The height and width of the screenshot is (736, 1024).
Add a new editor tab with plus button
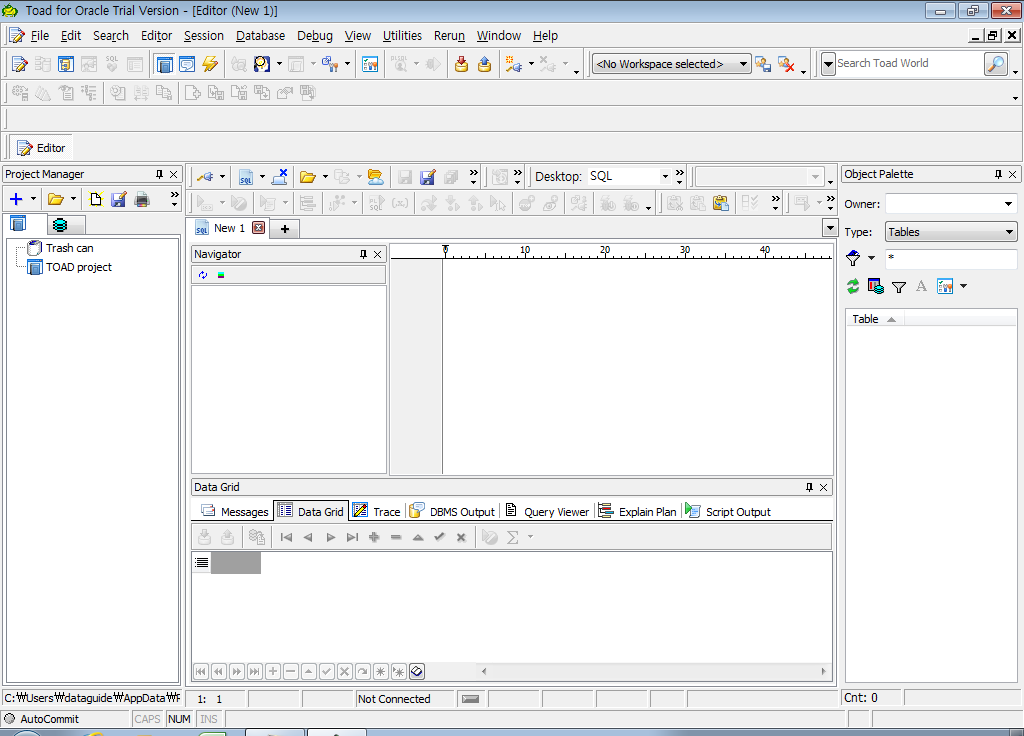click(284, 229)
